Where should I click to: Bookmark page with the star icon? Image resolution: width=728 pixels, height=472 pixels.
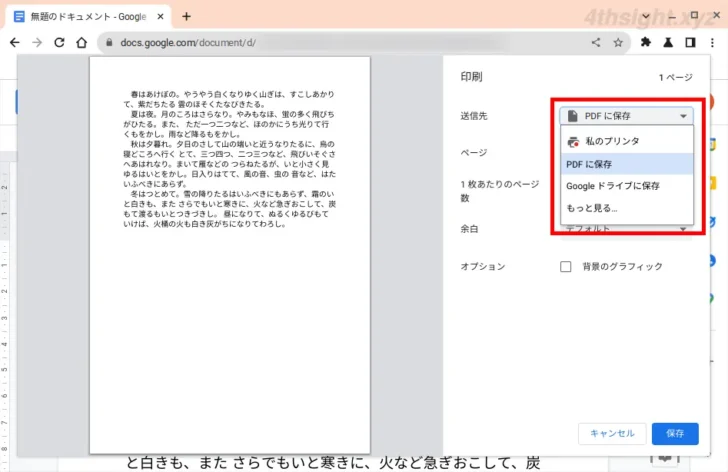click(x=618, y=43)
